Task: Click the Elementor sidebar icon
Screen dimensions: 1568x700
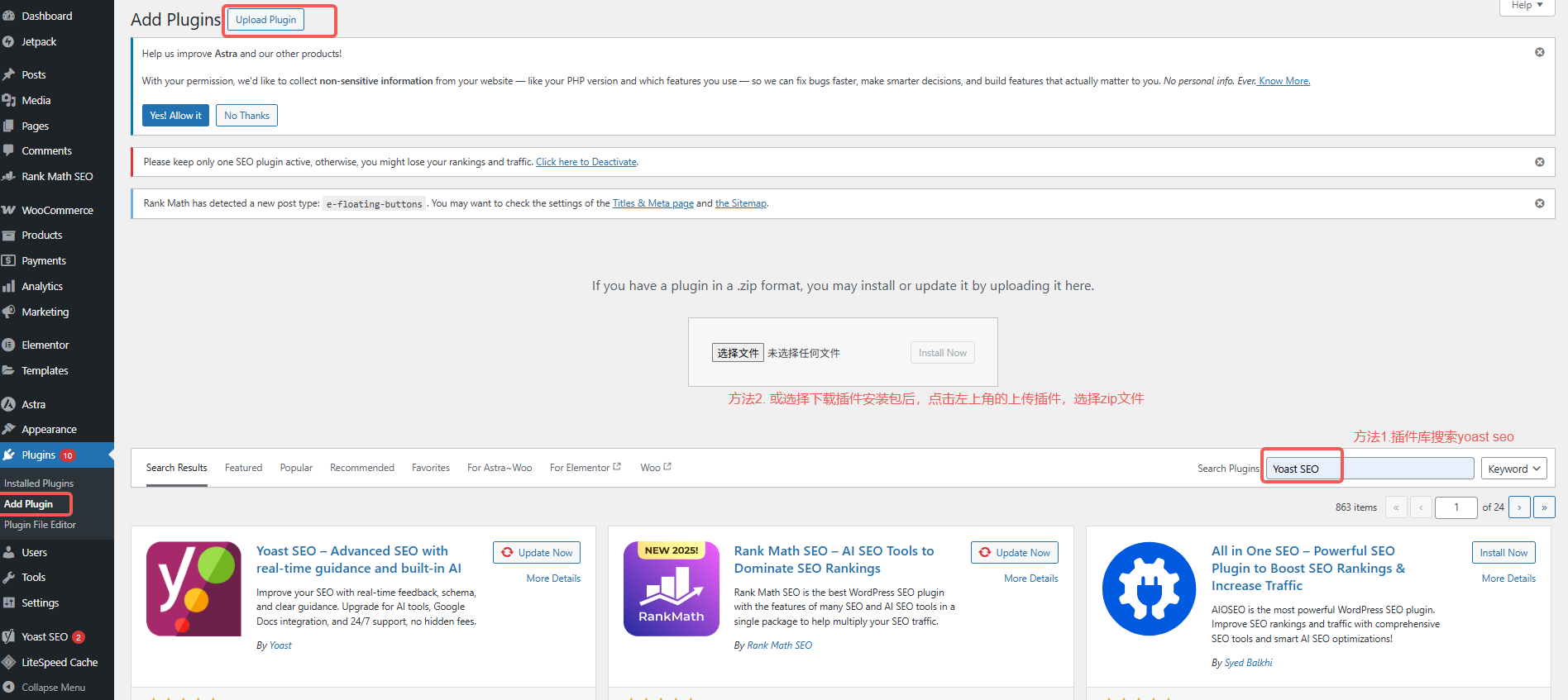Action: (8, 345)
